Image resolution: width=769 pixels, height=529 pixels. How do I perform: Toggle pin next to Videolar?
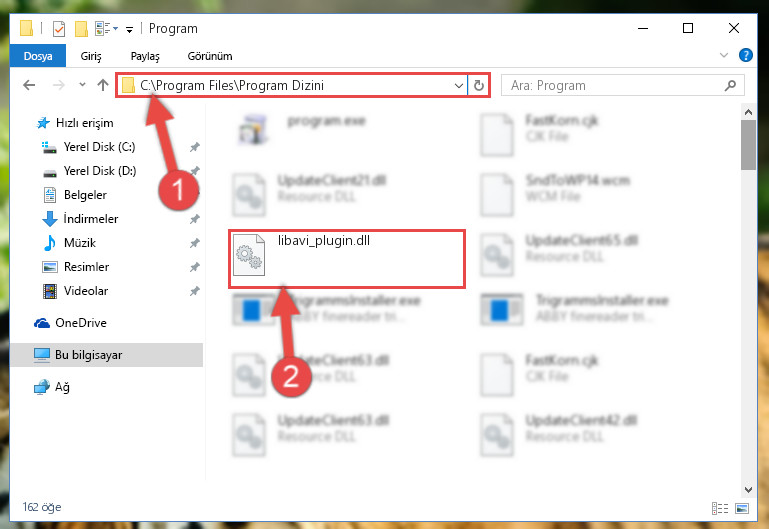[195, 291]
